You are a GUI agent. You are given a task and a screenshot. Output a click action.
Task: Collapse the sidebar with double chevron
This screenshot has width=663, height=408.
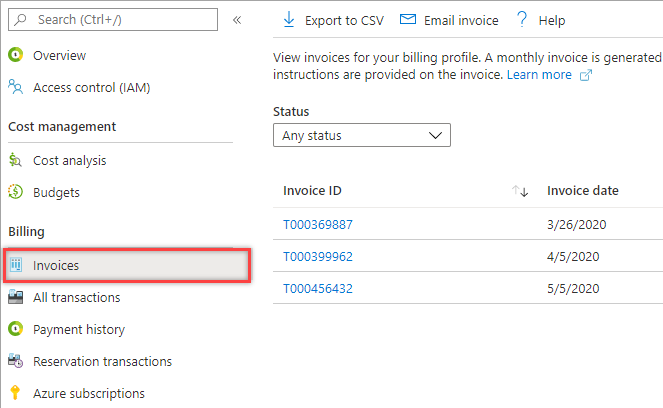coord(237,19)
